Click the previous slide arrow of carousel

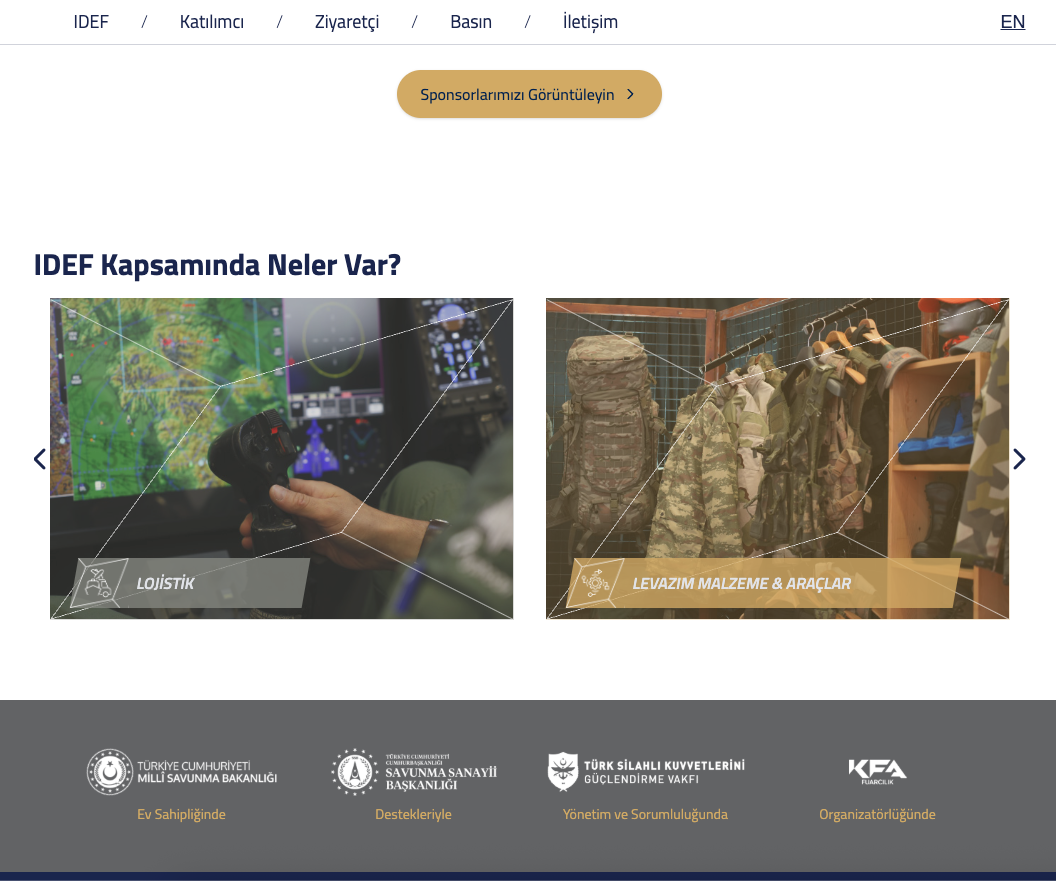coord(40,459)
